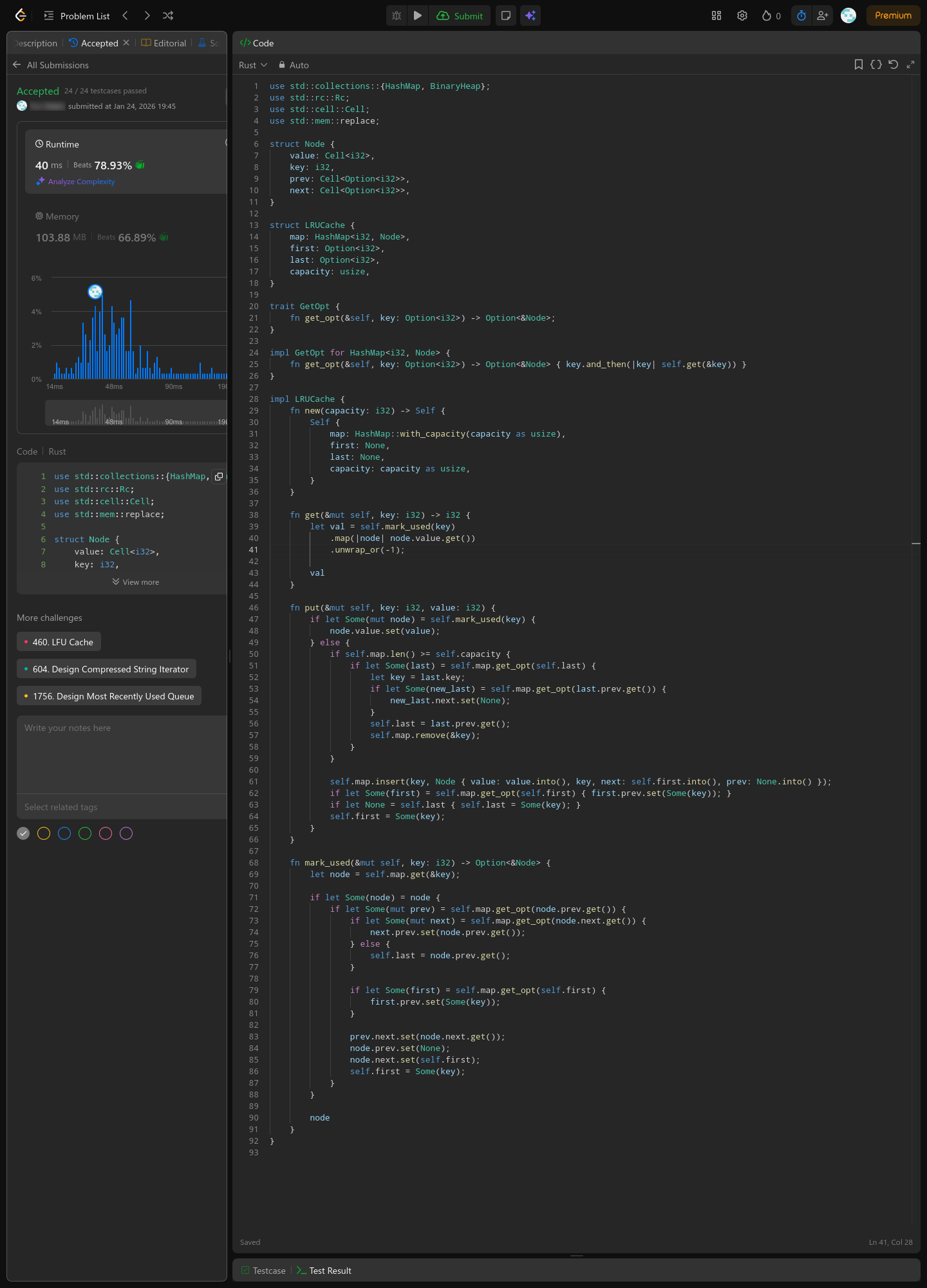Image resolution: width=927 pixels, height=1288 pixels.
Task: Click the bookmark icon in code editor
Action: point(858,64)
